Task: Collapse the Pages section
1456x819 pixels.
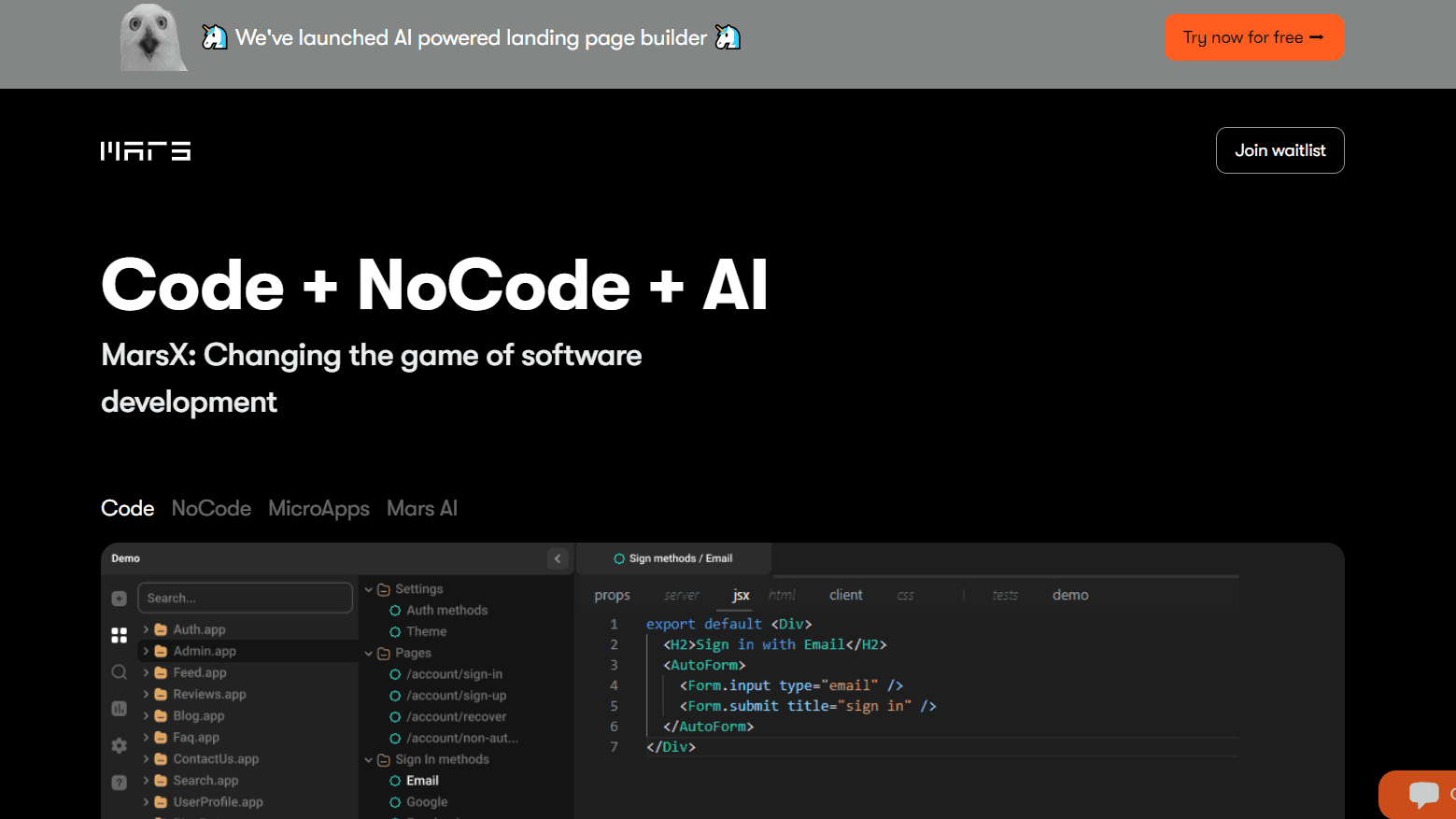Action: [x=368, y=652]
